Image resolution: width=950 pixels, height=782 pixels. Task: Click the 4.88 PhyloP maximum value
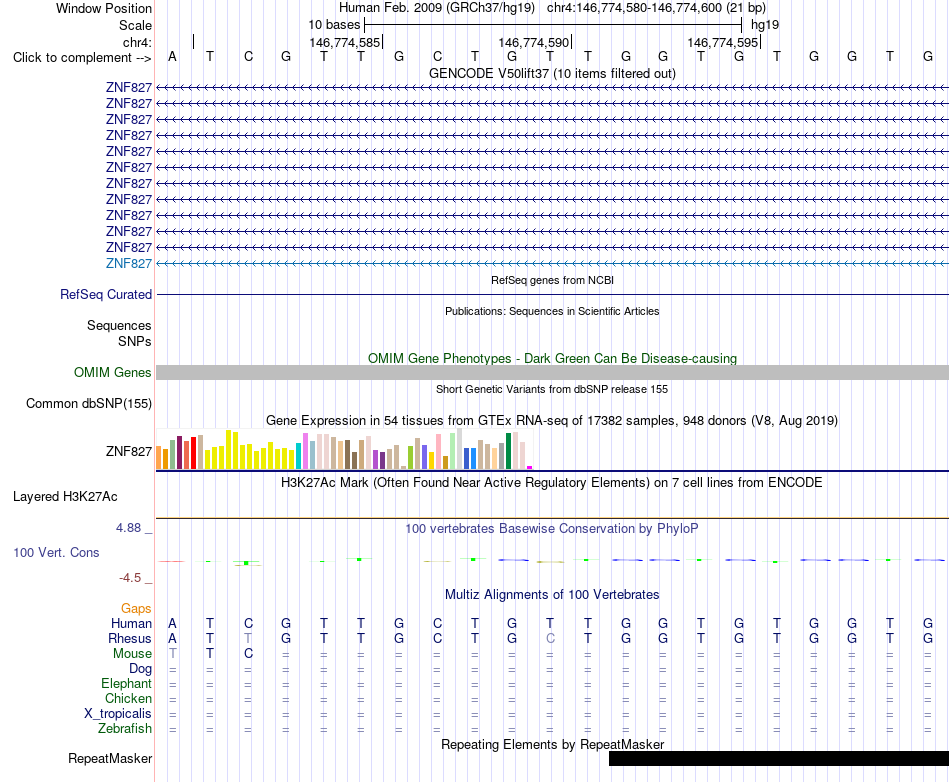pos(128,528)
